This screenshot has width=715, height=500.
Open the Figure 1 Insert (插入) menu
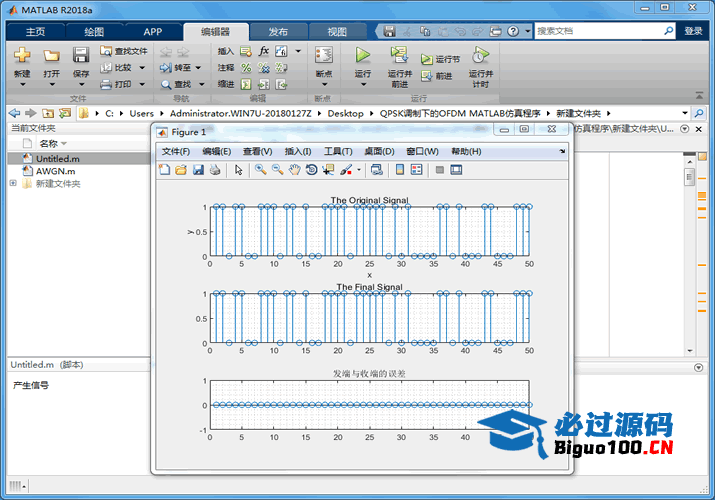298,151
